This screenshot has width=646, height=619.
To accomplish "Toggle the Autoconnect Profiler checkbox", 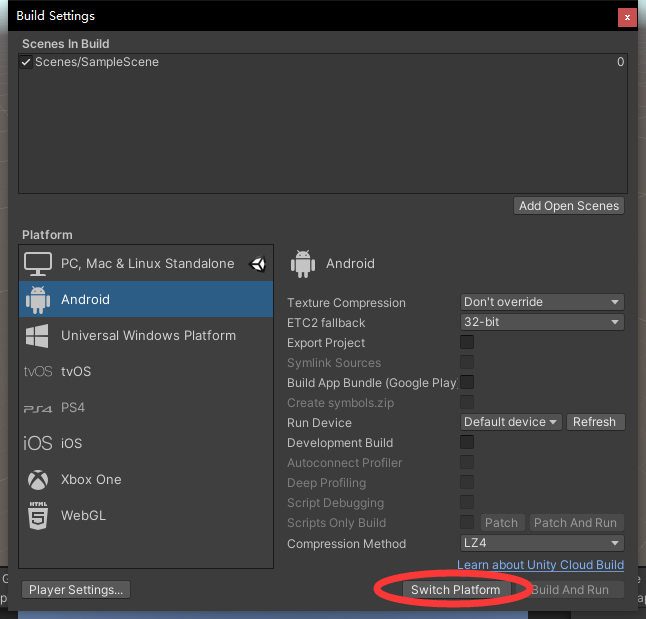I will coord(467,462).
